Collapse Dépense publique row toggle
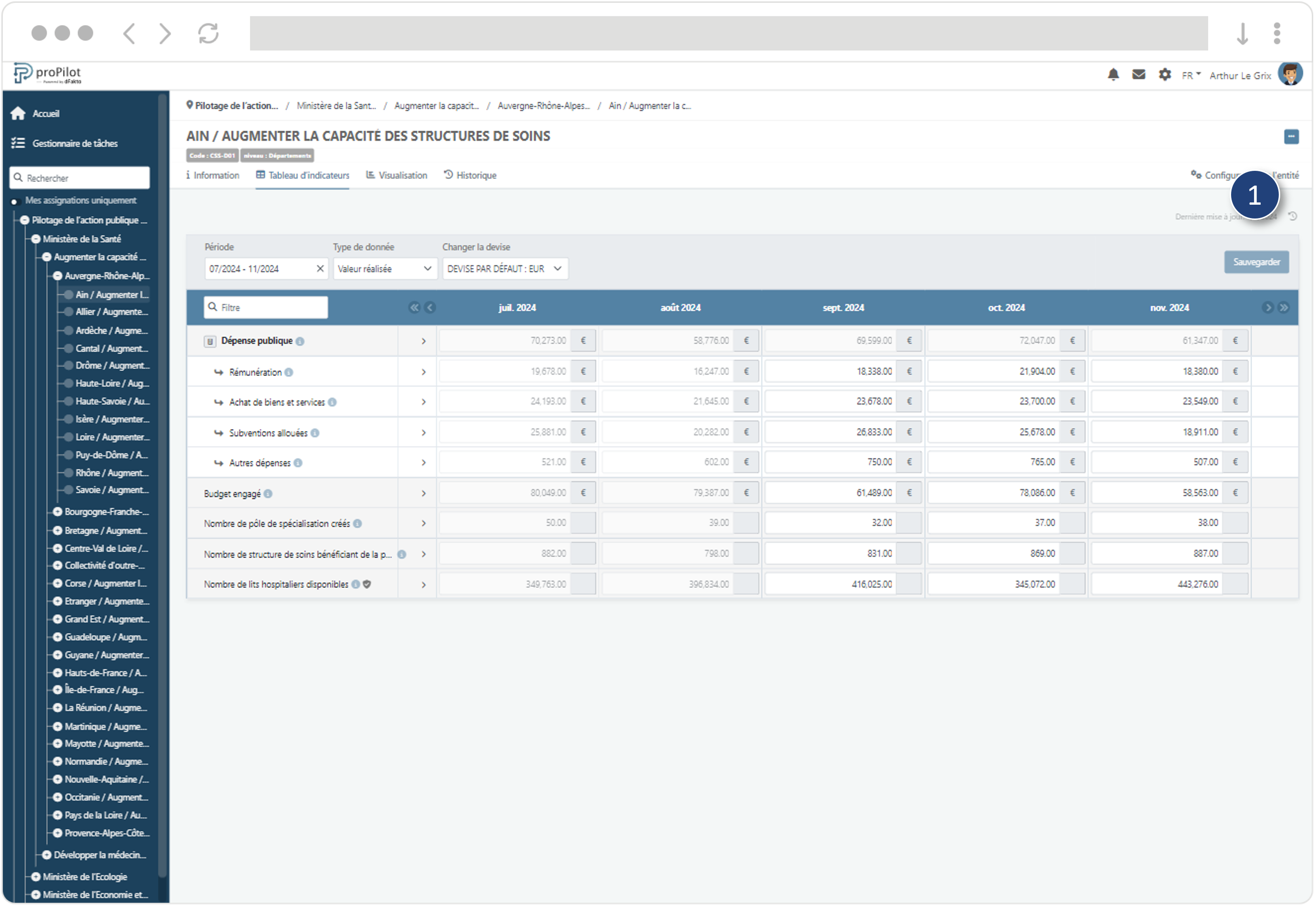 (x=209, y=341)
